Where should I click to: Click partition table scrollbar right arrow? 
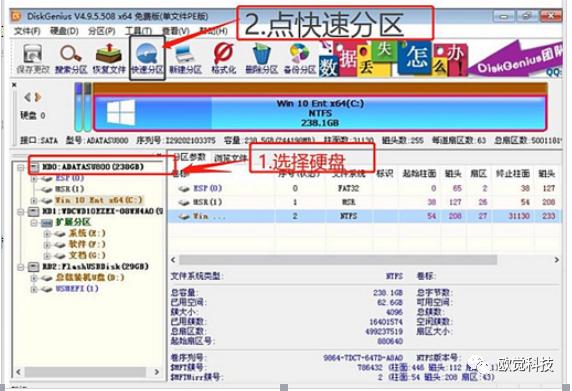(556, 260)
